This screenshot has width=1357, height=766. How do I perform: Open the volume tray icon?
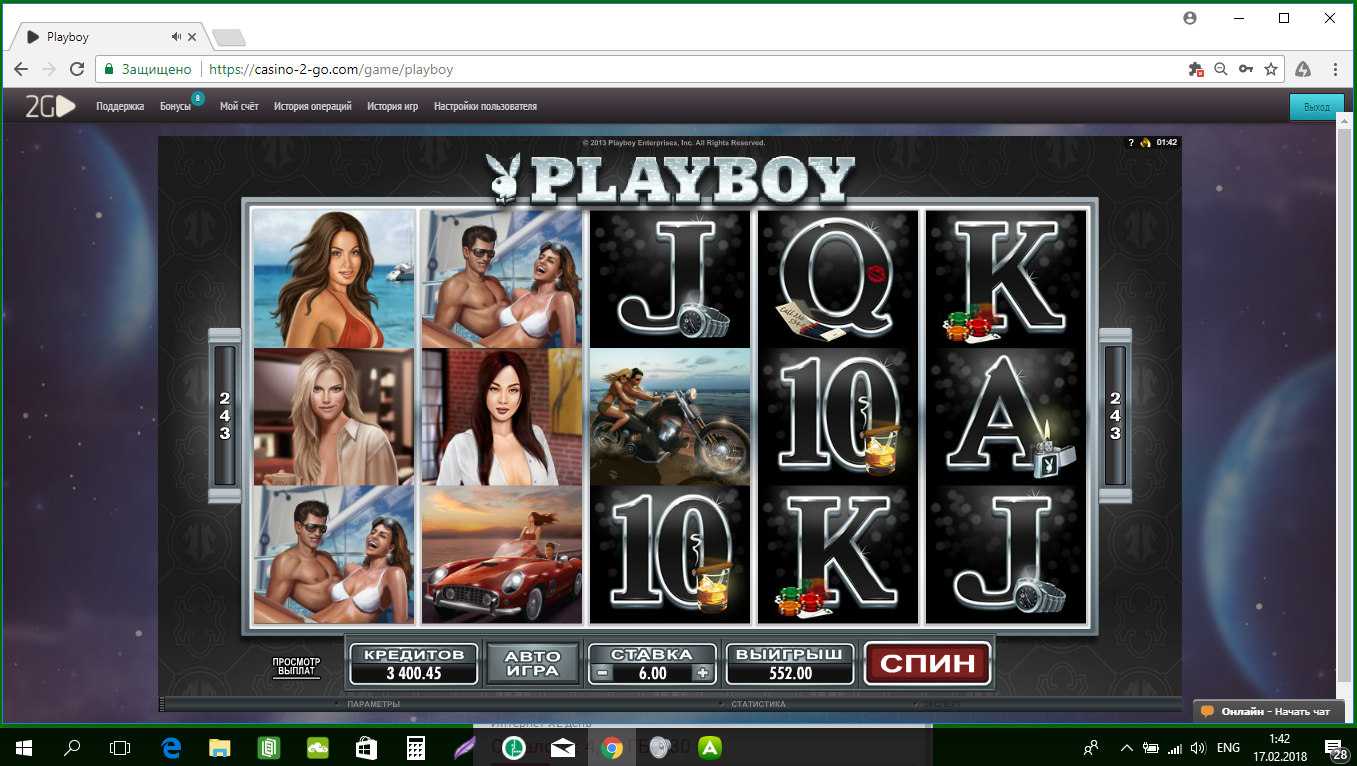pos(1198,747)
